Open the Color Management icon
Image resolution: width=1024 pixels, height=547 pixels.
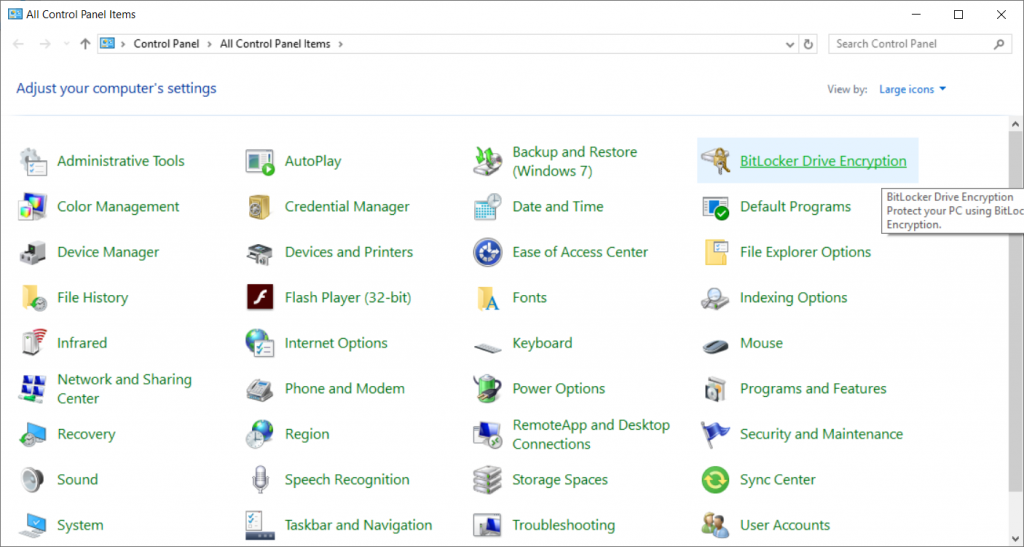(x=33, y=207)
